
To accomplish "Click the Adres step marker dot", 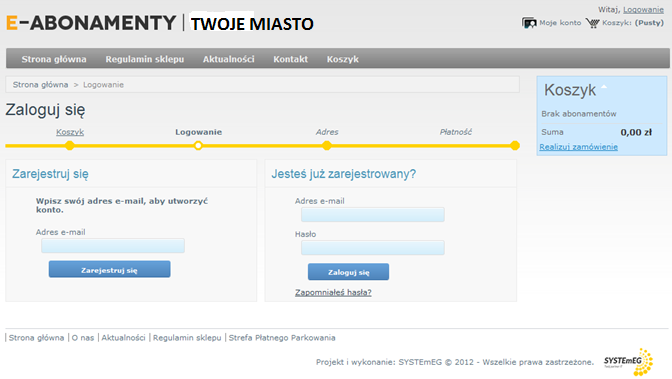I will click(327, 146).
